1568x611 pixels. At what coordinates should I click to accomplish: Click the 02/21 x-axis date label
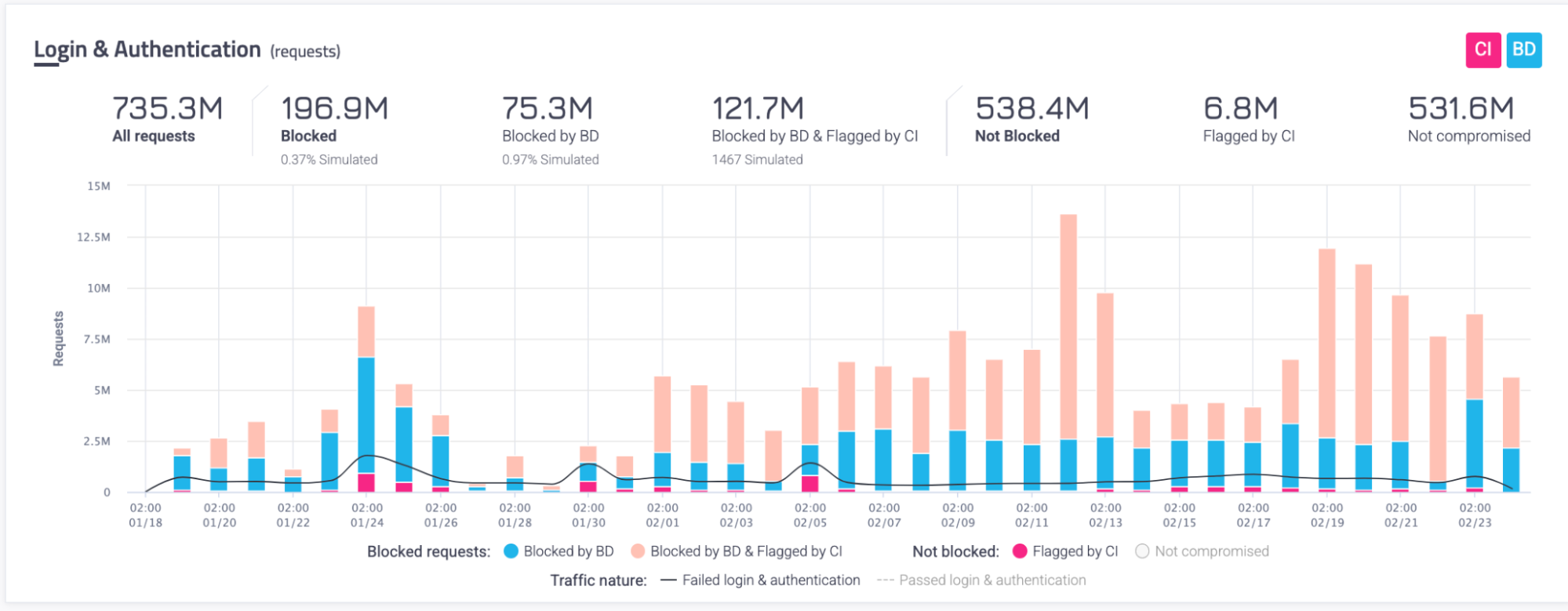[1401, 515]
